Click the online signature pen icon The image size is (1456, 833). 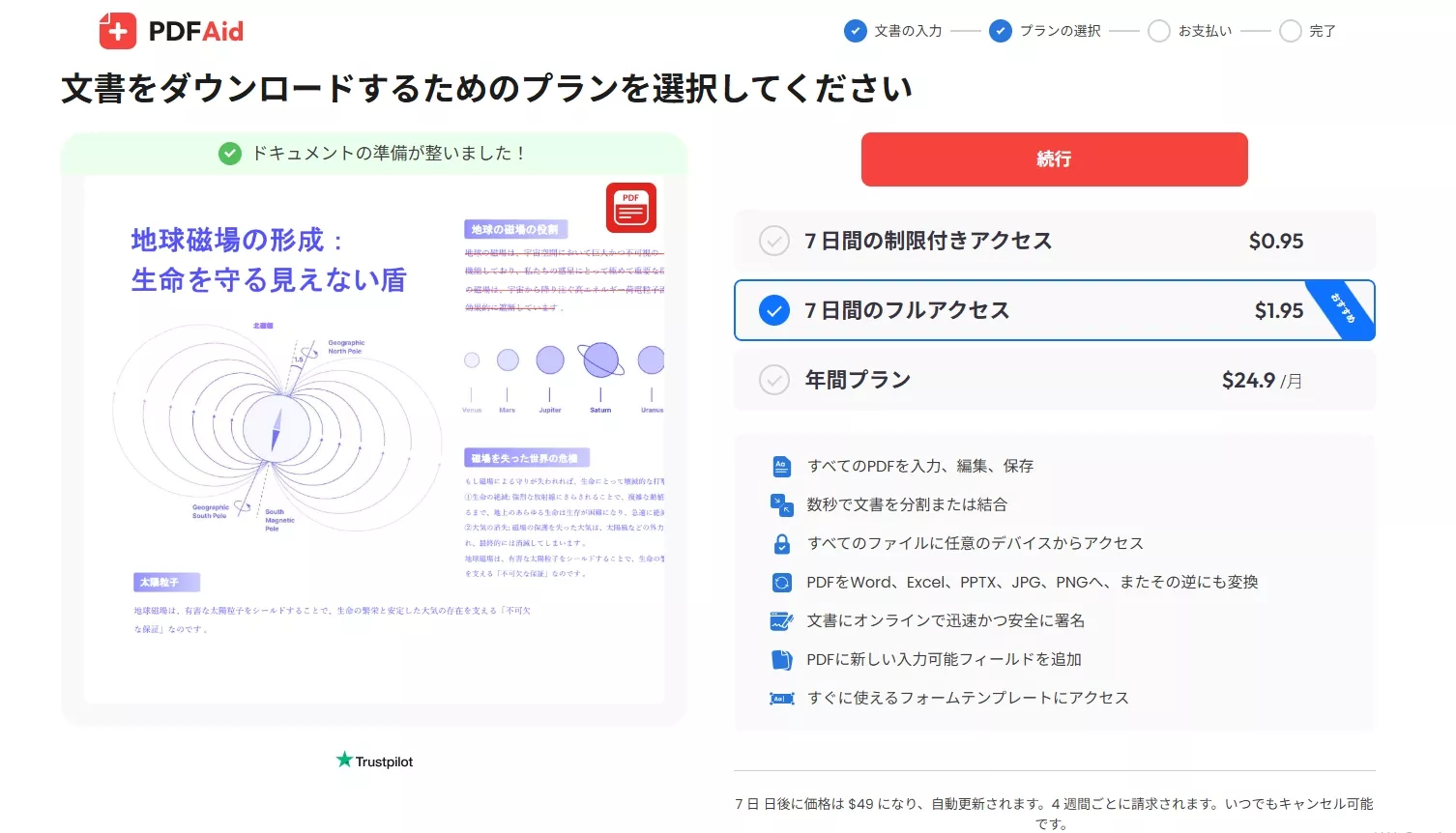[781, 619]
